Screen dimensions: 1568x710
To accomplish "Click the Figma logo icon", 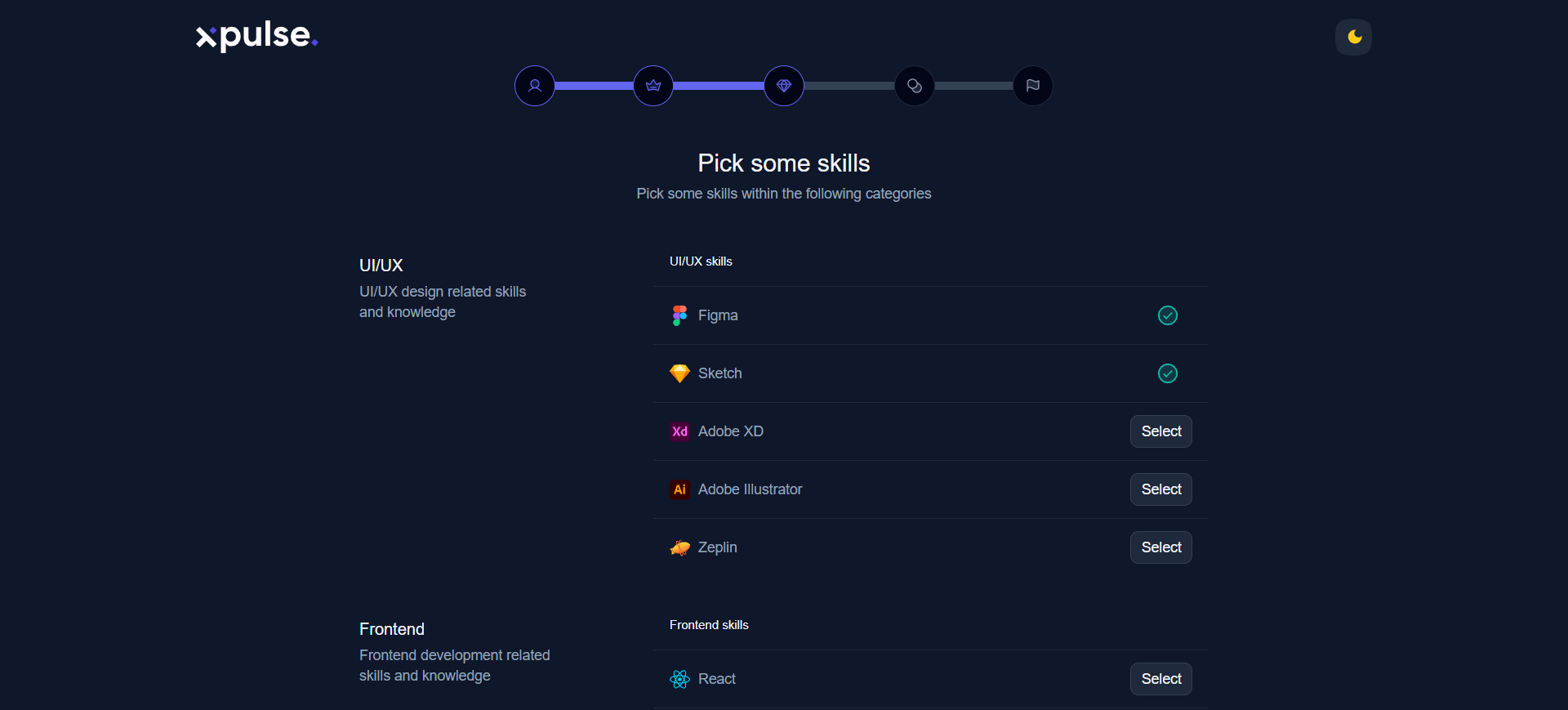I will [x=679, y=315].
